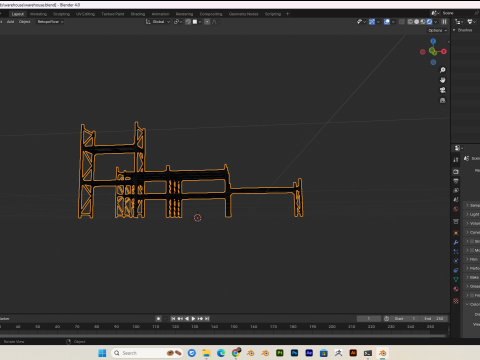Open the outliner display mode dropdown
The image size is (480, 360).
(x=459, y=22)
